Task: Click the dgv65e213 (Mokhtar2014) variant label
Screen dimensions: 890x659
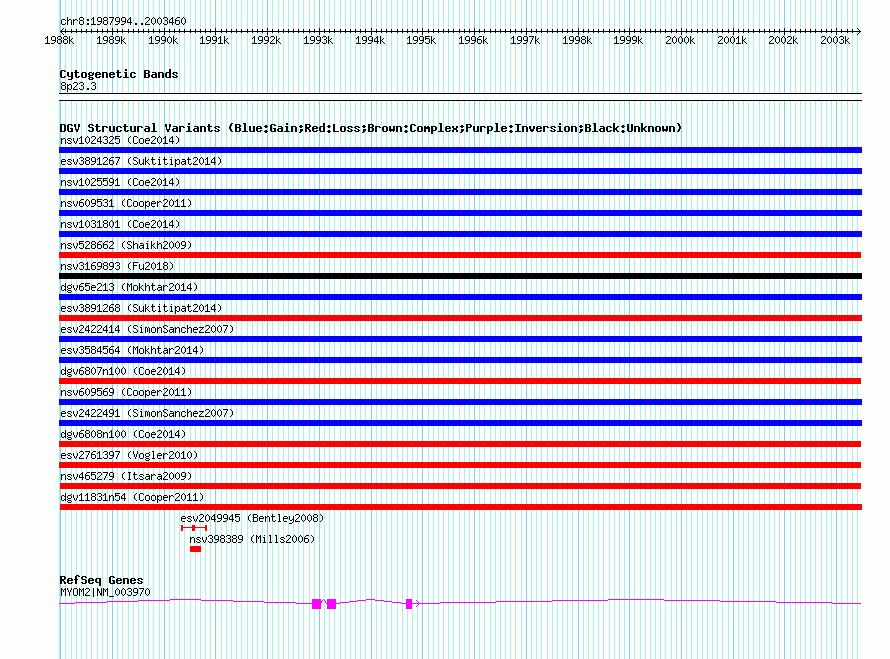Action: (x=129, y=287)
